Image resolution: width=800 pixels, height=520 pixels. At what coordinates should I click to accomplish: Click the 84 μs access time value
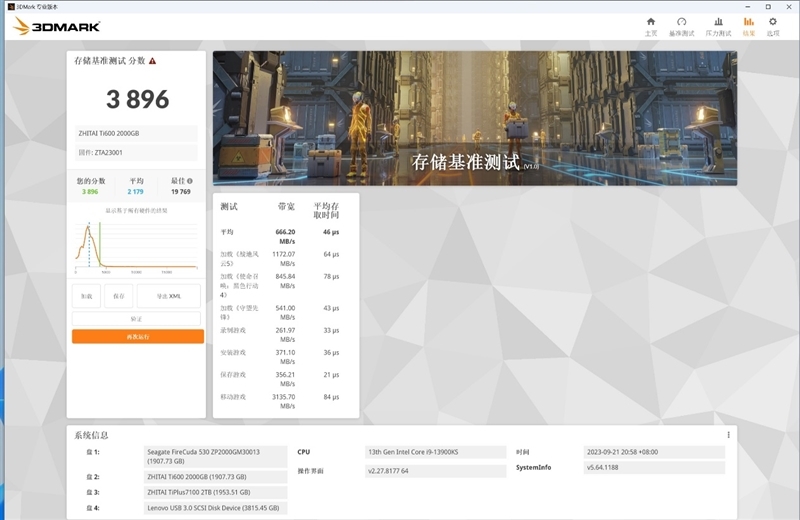pyautogui.click(x=331, y=397)
